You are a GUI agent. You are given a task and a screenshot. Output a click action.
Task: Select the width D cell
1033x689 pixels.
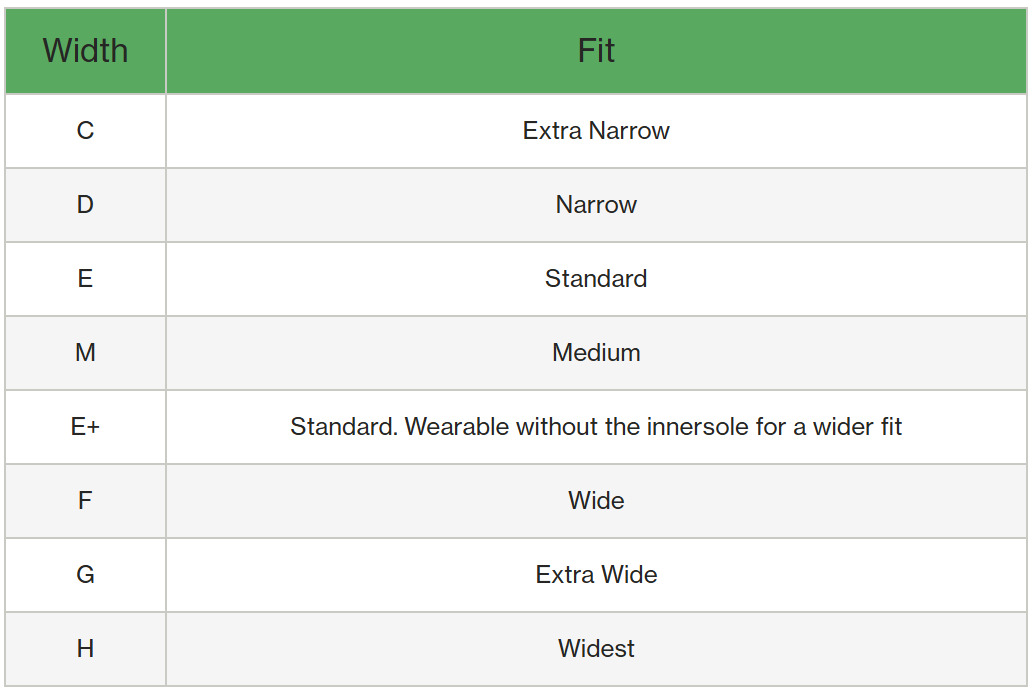coord(86,205)
